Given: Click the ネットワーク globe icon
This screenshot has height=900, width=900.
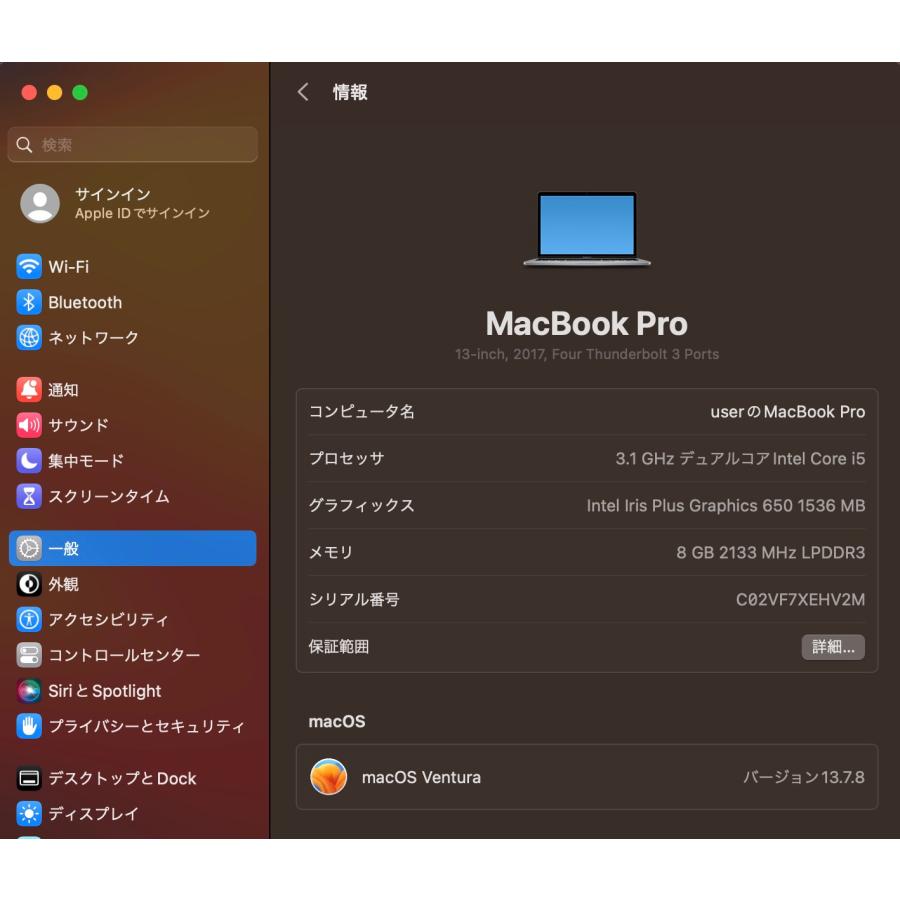Looking at the screenshot, I should coord(29,338).
